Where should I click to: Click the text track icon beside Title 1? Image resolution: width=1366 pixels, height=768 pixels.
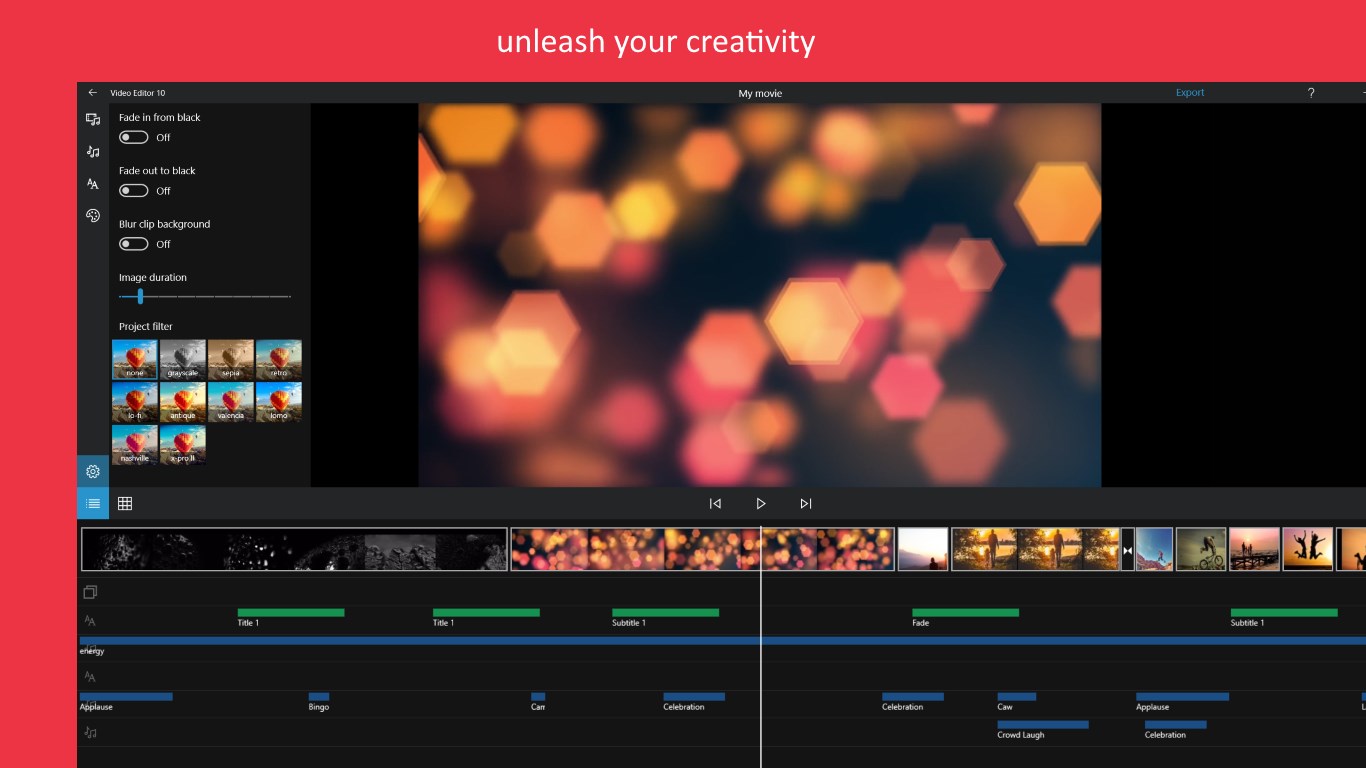(90, 621)
